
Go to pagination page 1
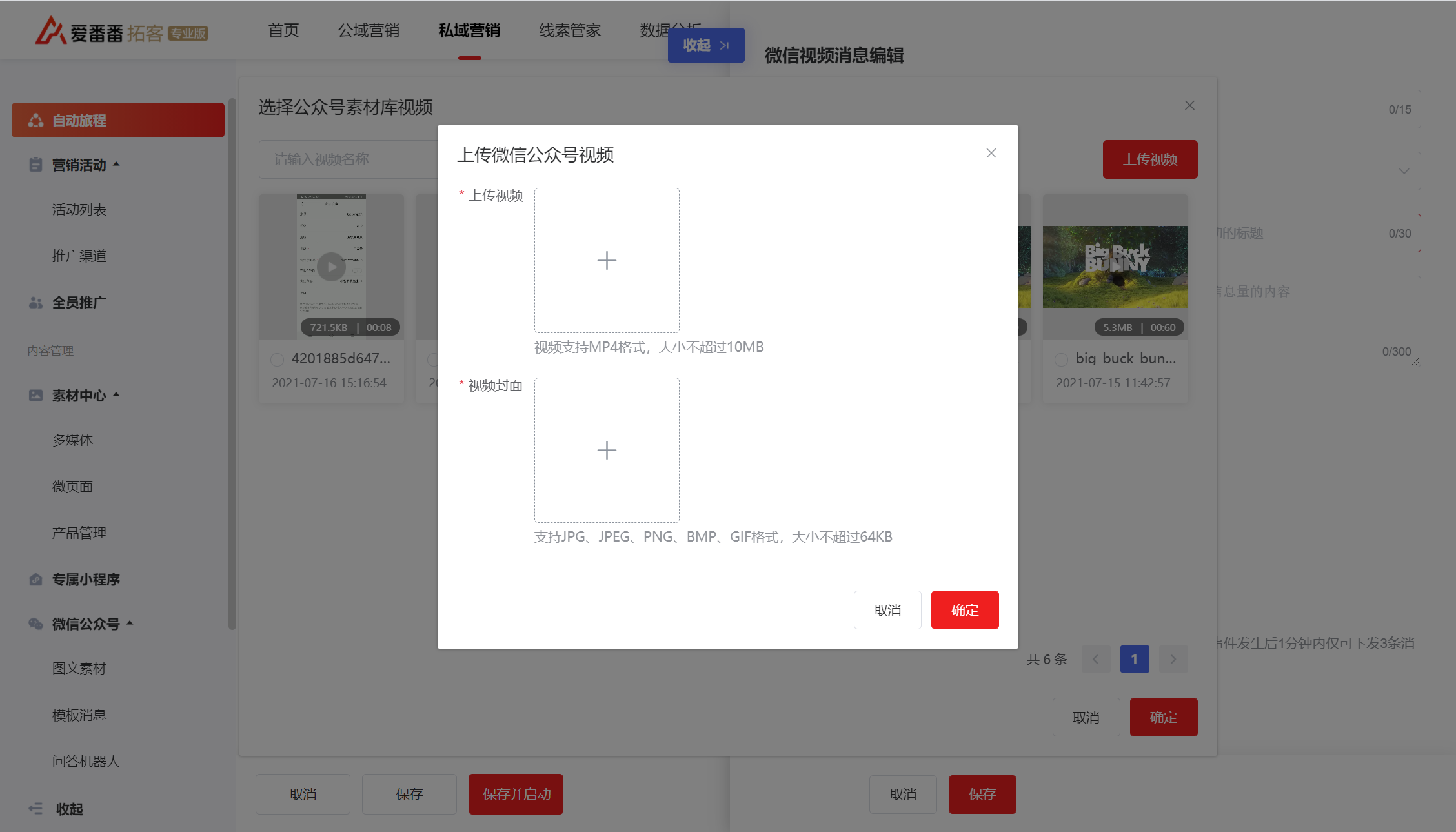pyautogui.click(x=1135, y=659)
